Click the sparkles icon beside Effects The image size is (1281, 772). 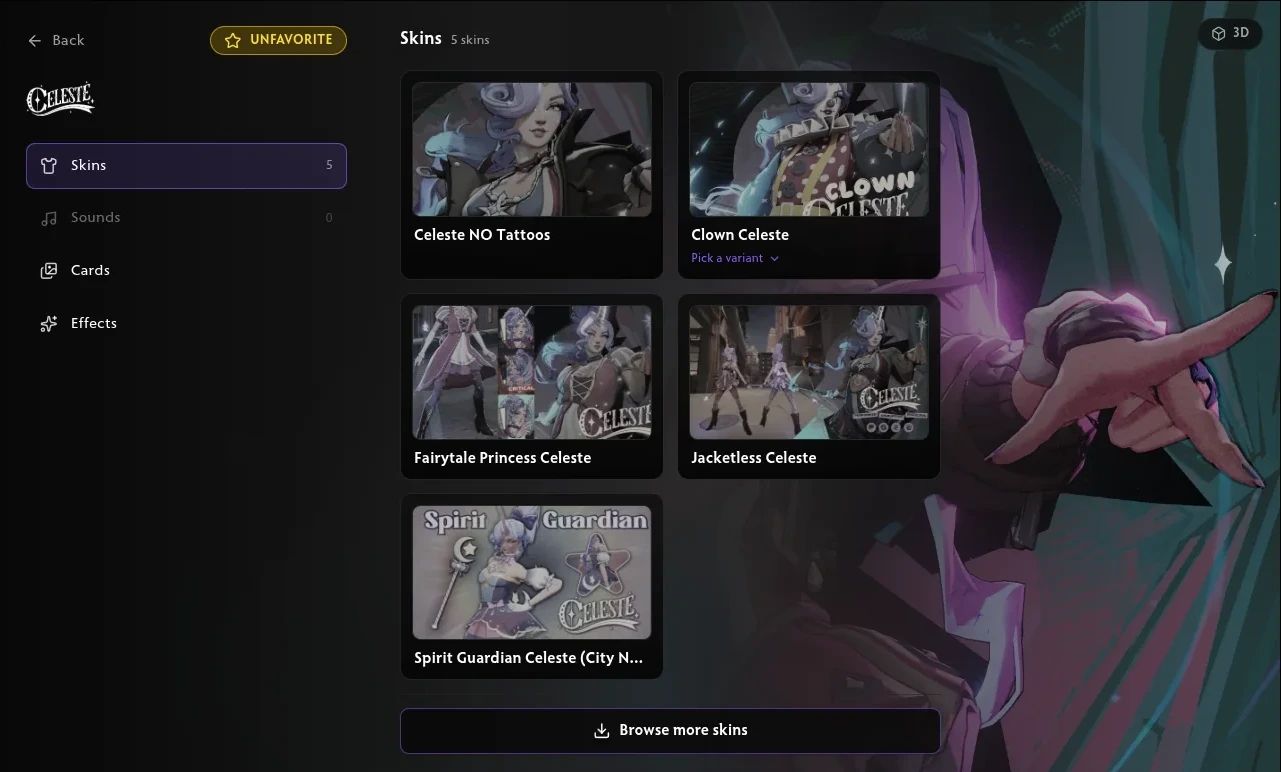tap(49, 324)
